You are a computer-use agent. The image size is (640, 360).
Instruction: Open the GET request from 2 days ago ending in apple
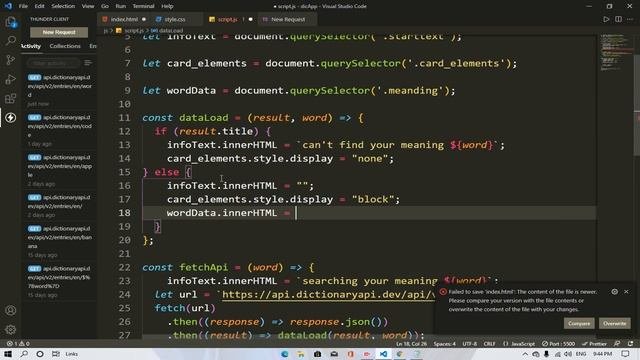point(60,170)
